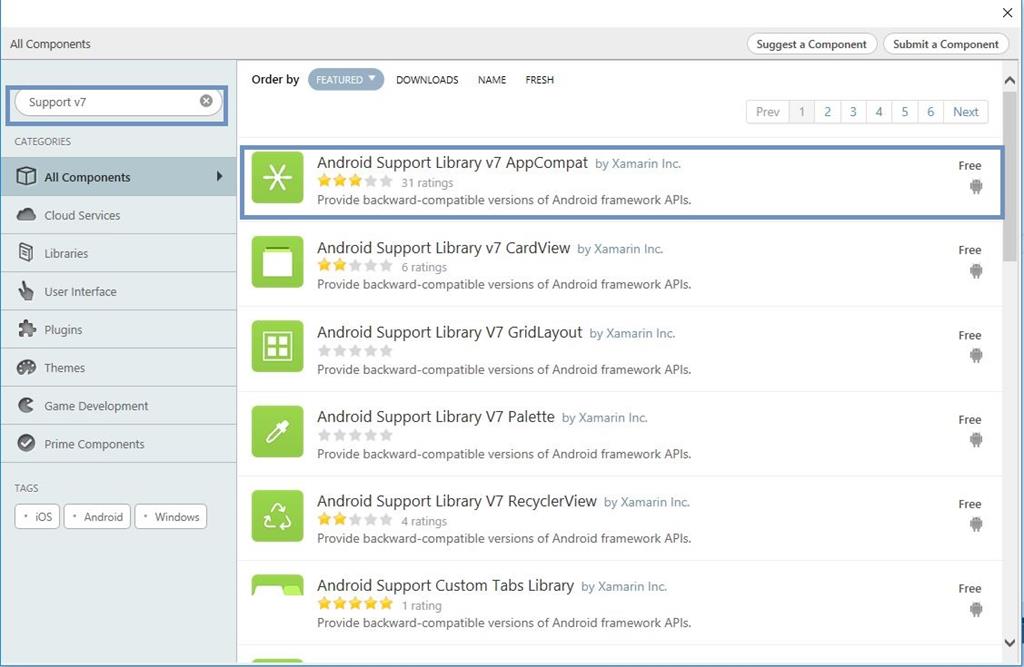Click the AppCompat green asterisk icon

278,178
